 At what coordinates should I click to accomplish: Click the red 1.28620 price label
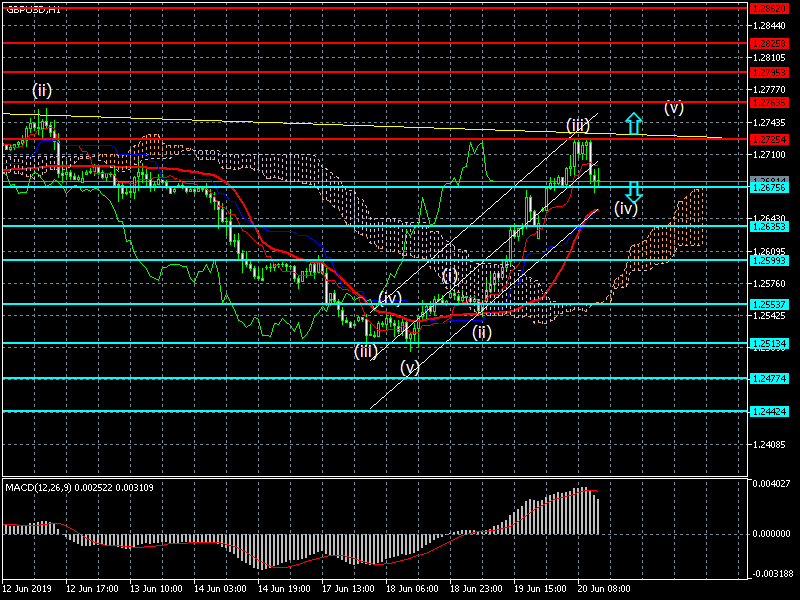(x=769, y=9)
